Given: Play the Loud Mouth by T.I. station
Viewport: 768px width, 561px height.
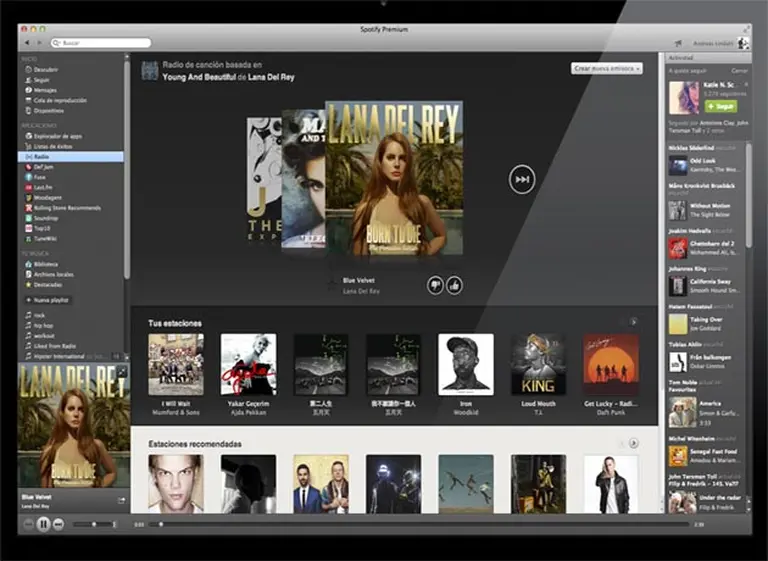Looking at the screenshot, I should (x=538, y=365).
